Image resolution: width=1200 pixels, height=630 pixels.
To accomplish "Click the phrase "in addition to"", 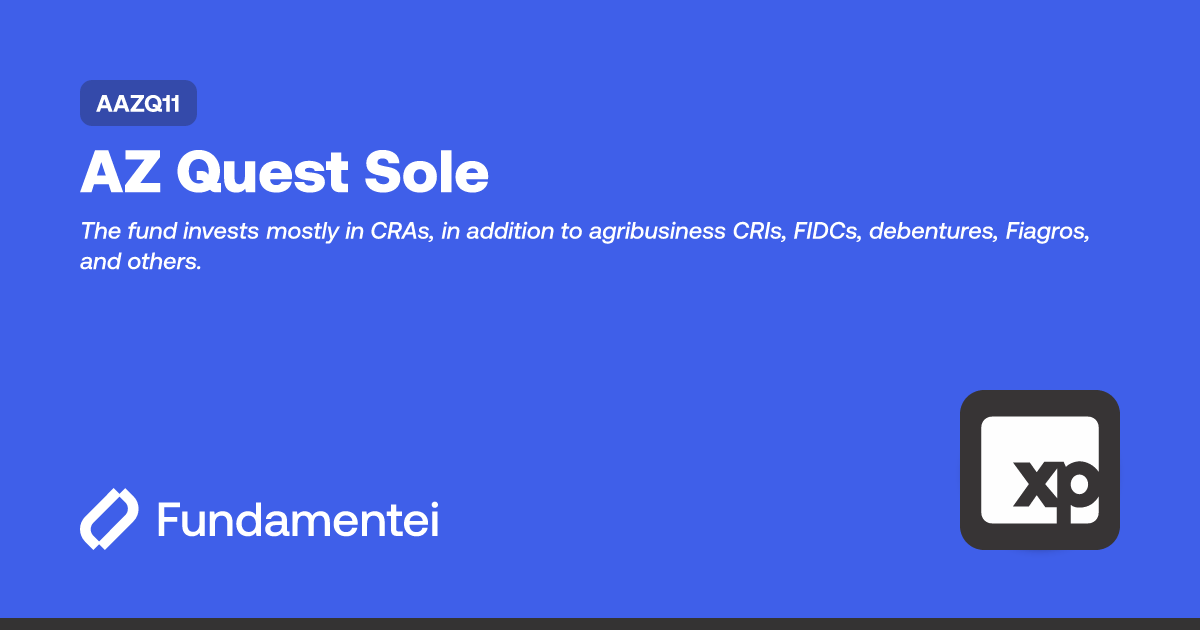I will pyautogui.click(x=500, y=232).
